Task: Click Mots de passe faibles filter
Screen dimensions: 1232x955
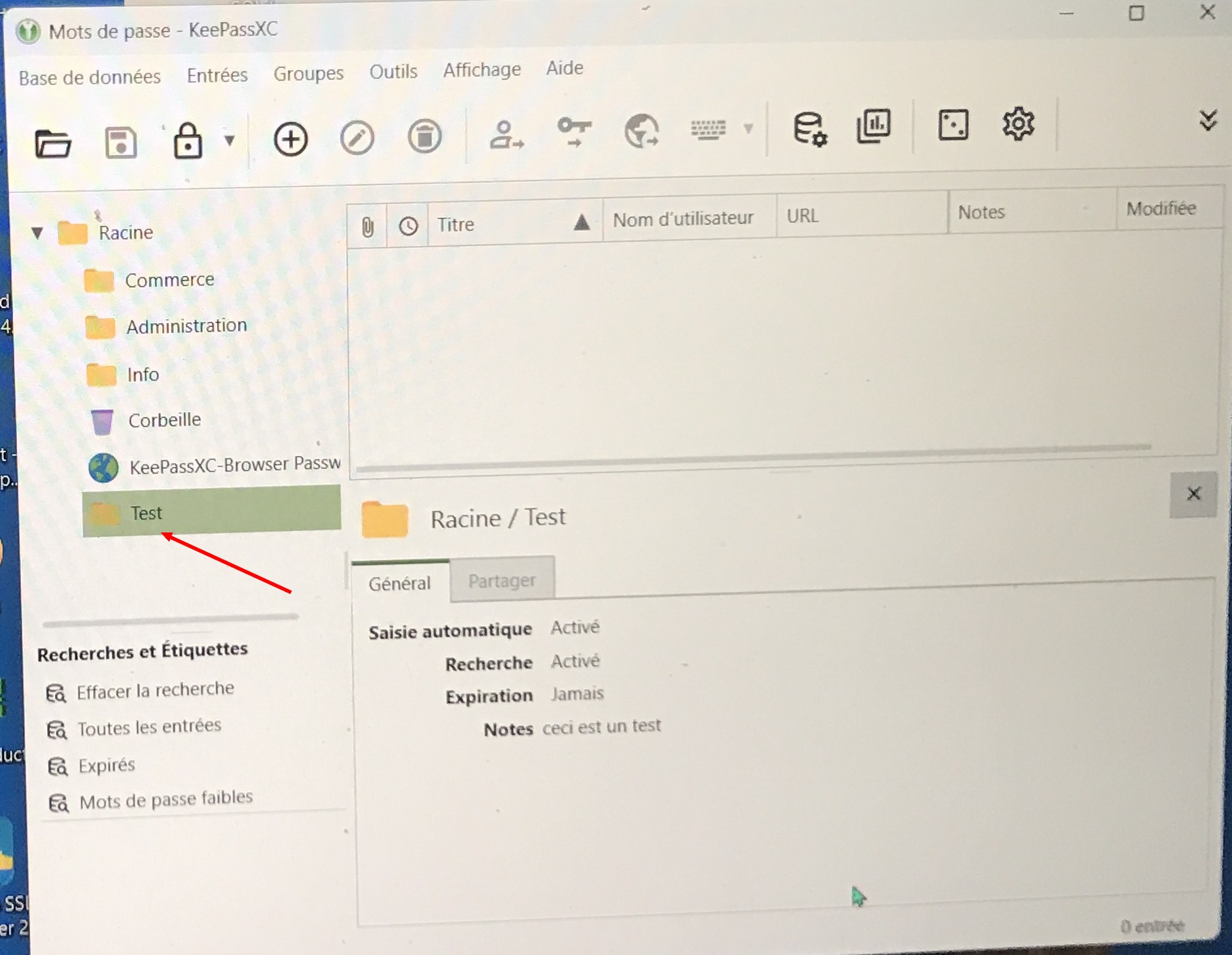Action: (166, 799)
